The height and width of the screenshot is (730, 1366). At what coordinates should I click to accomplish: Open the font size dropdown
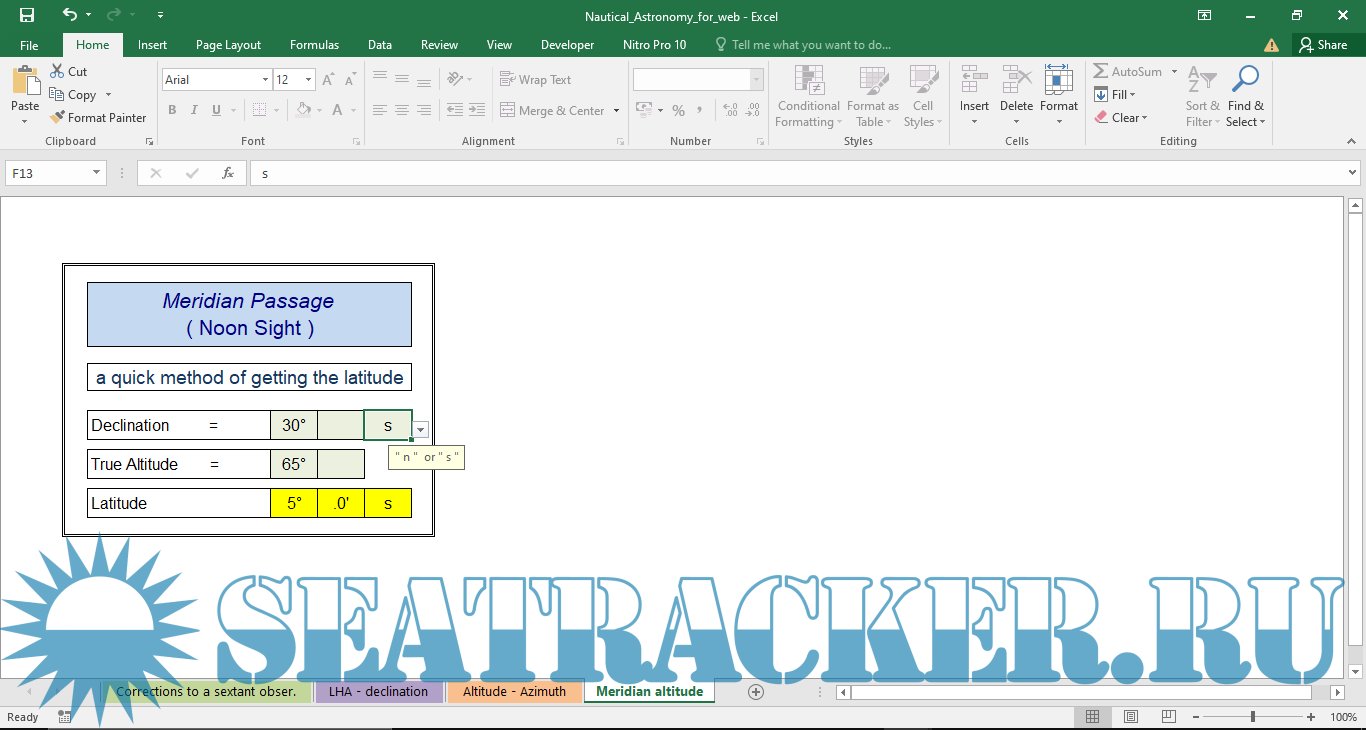point(308,80)
